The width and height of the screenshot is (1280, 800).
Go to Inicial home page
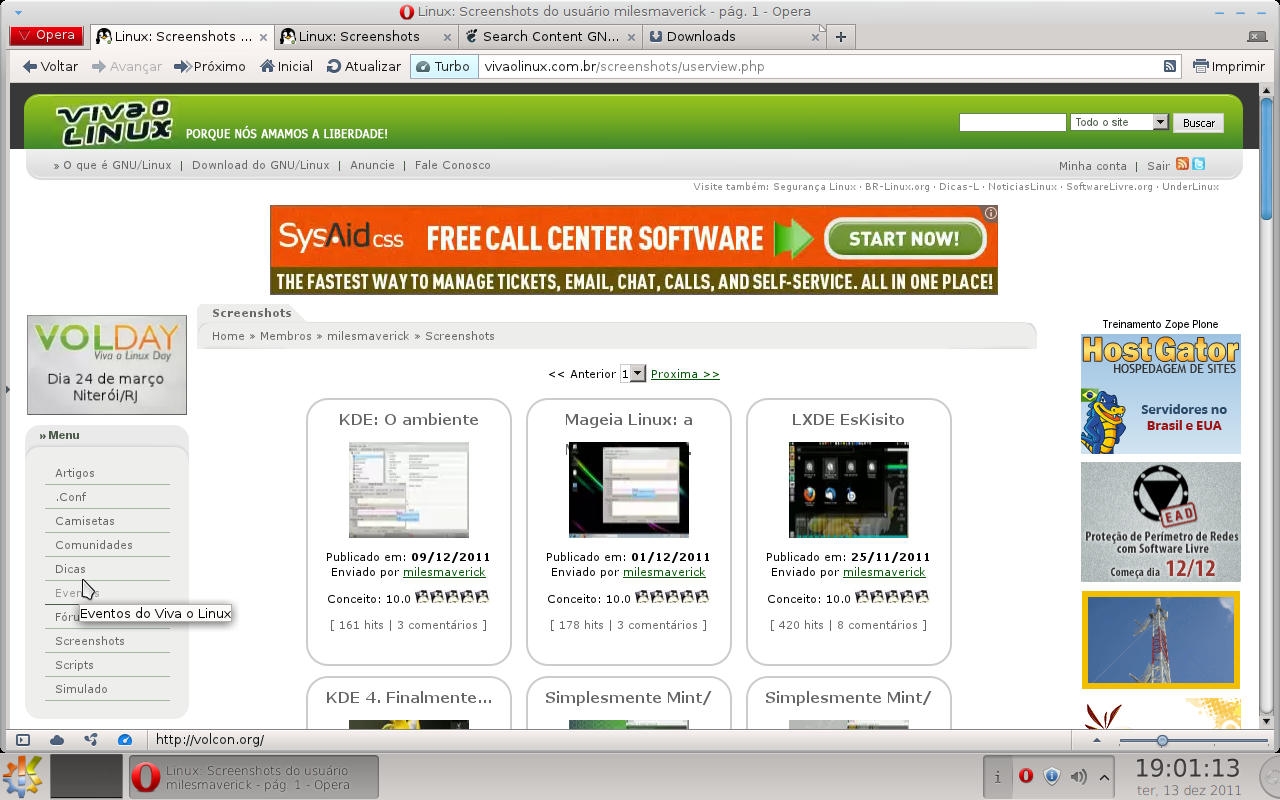[x=286, y=66]
